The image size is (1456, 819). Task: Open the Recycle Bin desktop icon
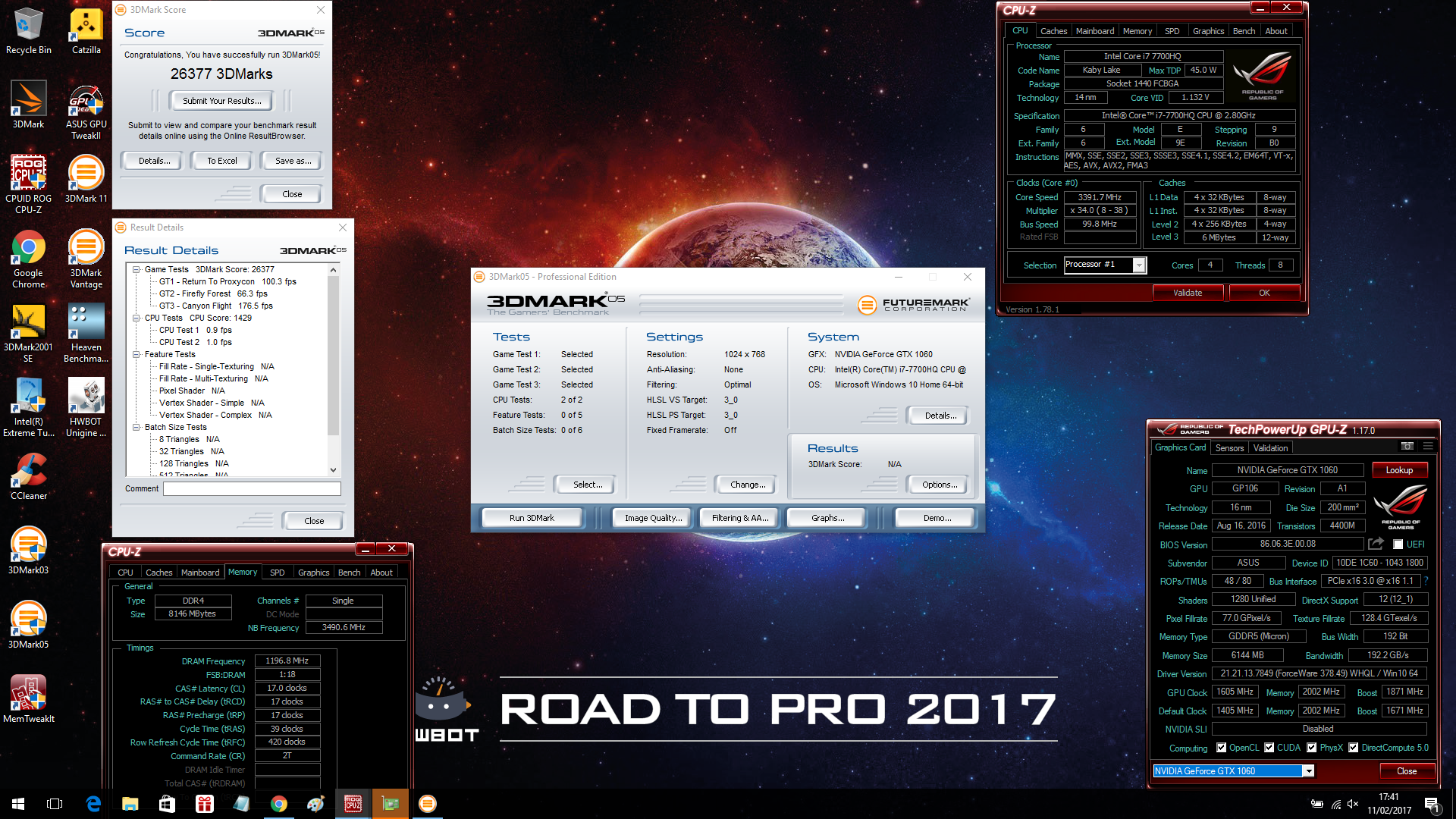(x=29, y=32)
